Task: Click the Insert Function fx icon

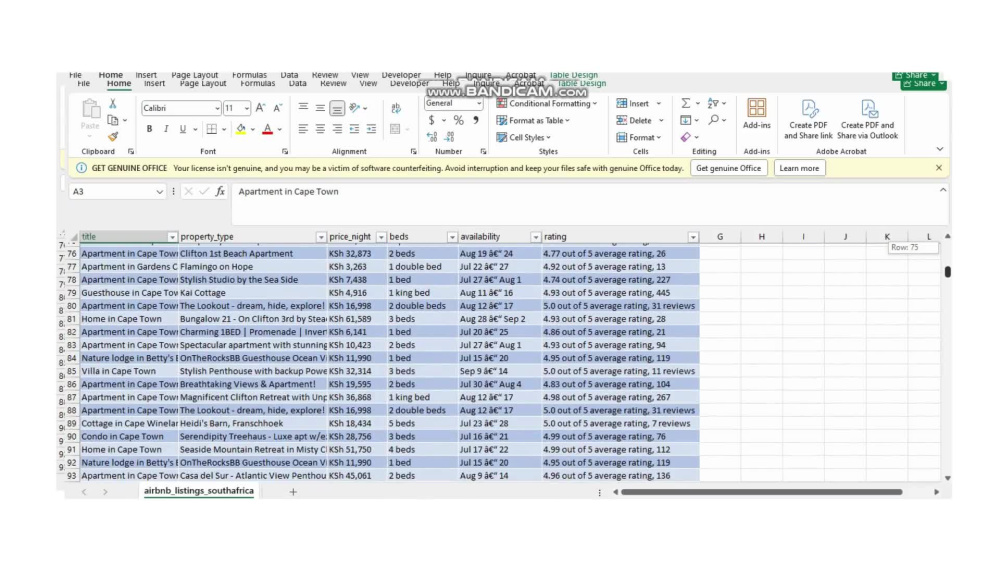Action: tap(220, 191)
